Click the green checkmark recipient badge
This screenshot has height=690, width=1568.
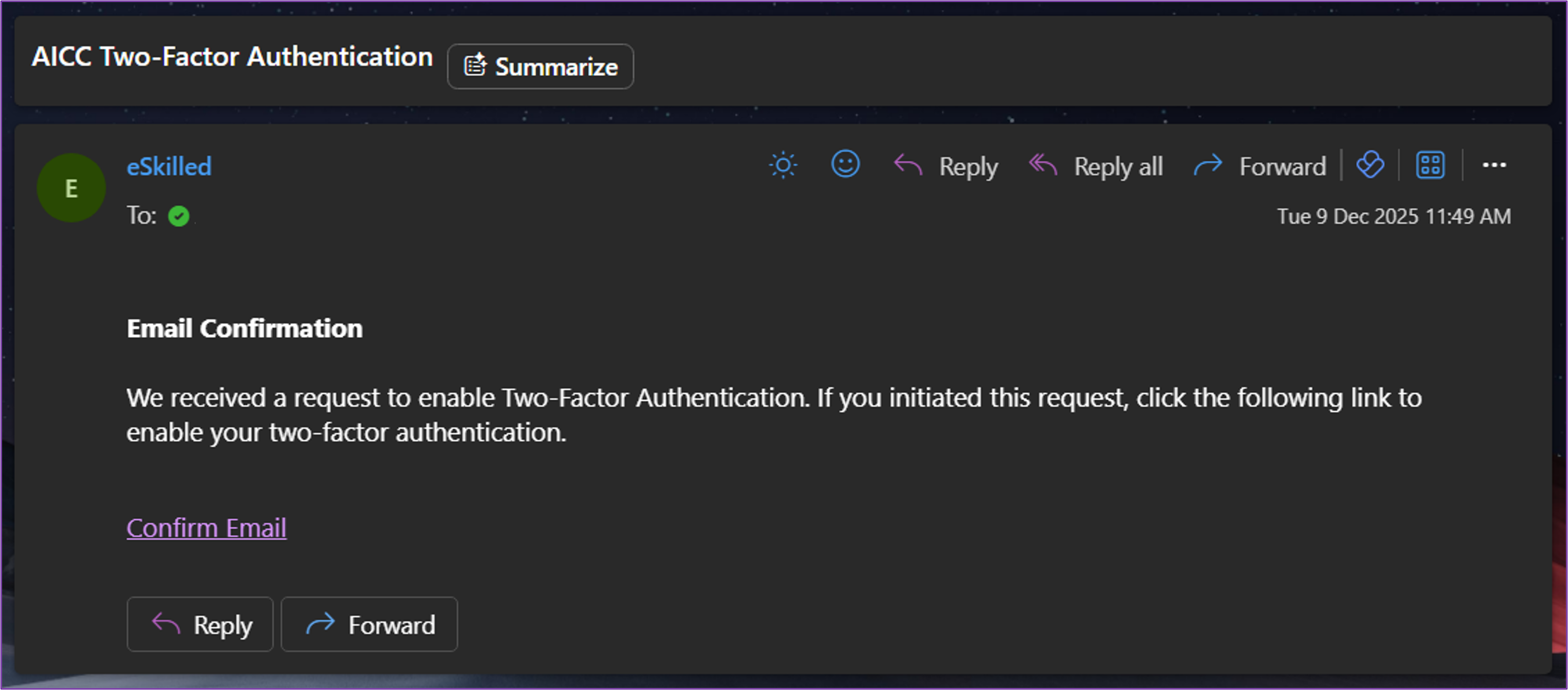point(179,216)
